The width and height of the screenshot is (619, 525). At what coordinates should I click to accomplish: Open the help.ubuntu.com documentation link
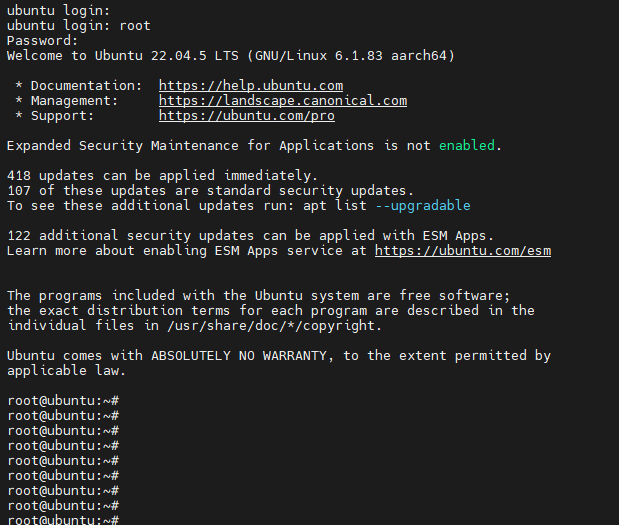[x=250, y=86]
